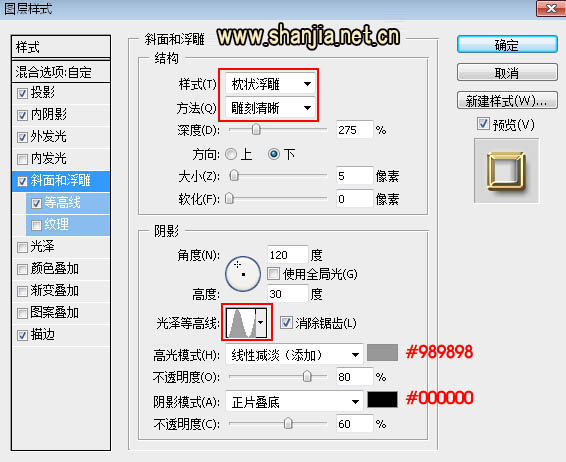
Task: Open the 样式 dropdown showing 枕状浮雕
Action: (270, 84)
